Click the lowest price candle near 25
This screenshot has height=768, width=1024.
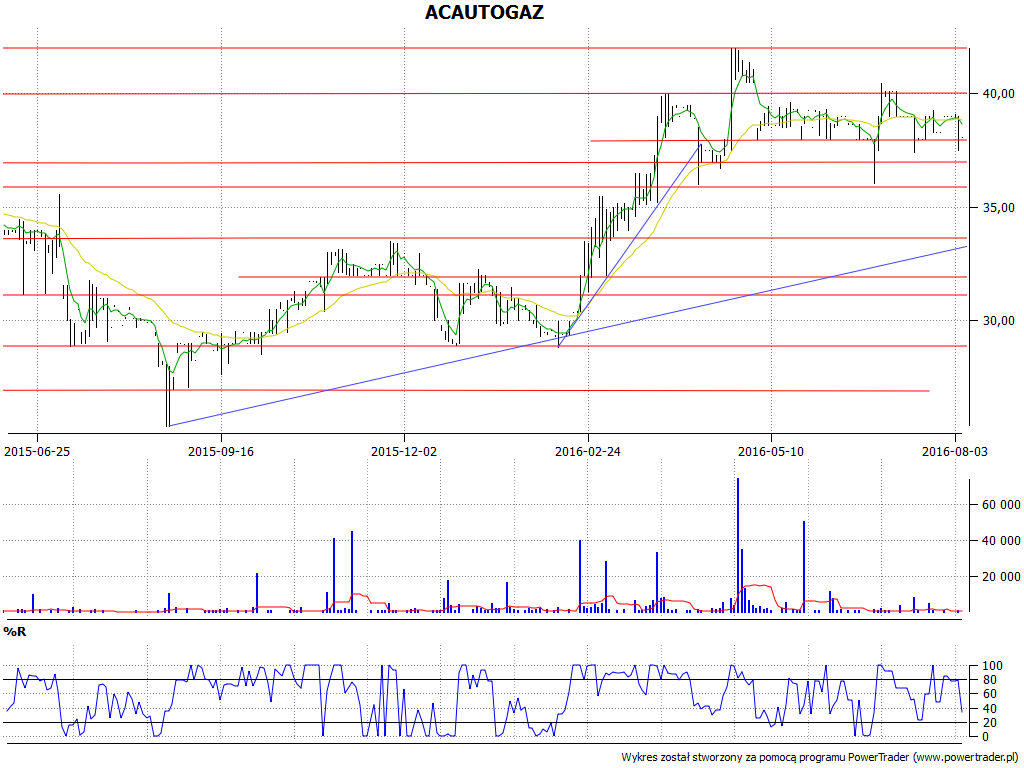[x=168, y=396]
